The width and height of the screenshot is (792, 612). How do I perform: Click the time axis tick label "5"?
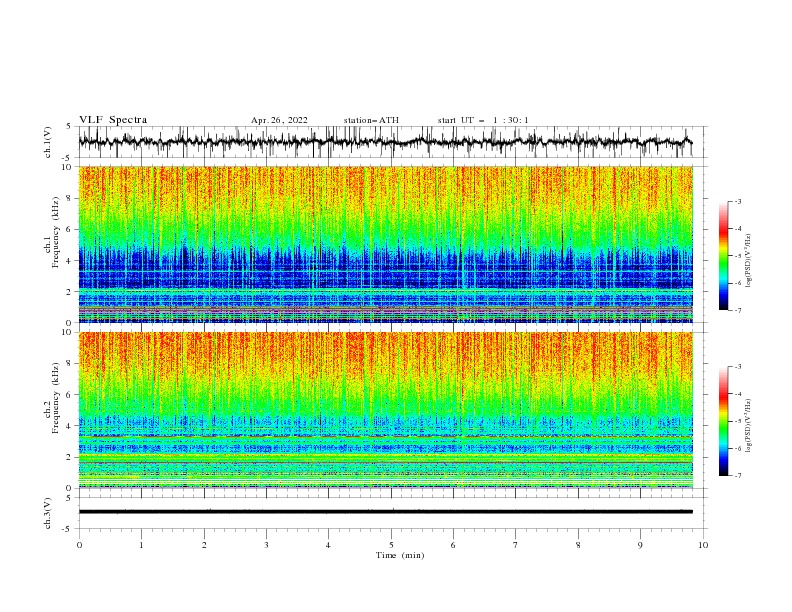point(391,545)
